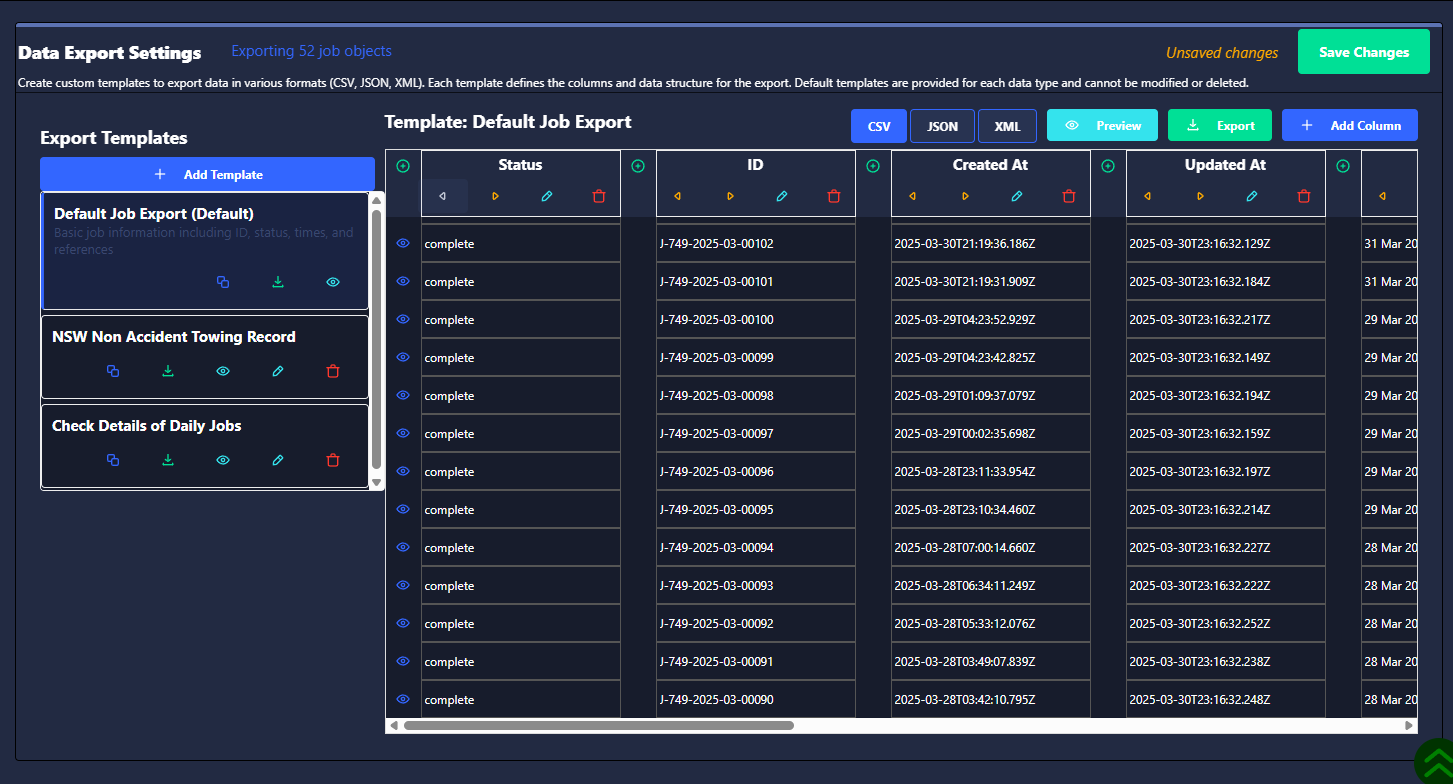Remove the Updated At column via trash icon
This screenshot has height=784, width=1453.
click(1304, 196)
